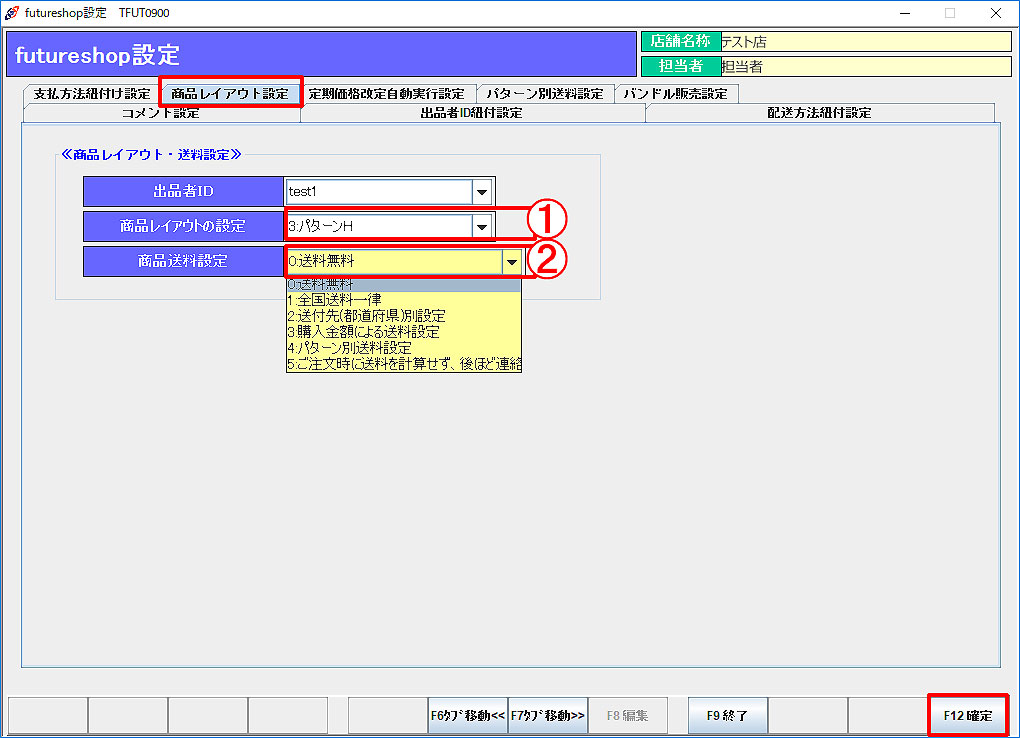Select the 配送方法紐付設定 tab
The width and height of the screenshot is (1020, 738).
820,113
